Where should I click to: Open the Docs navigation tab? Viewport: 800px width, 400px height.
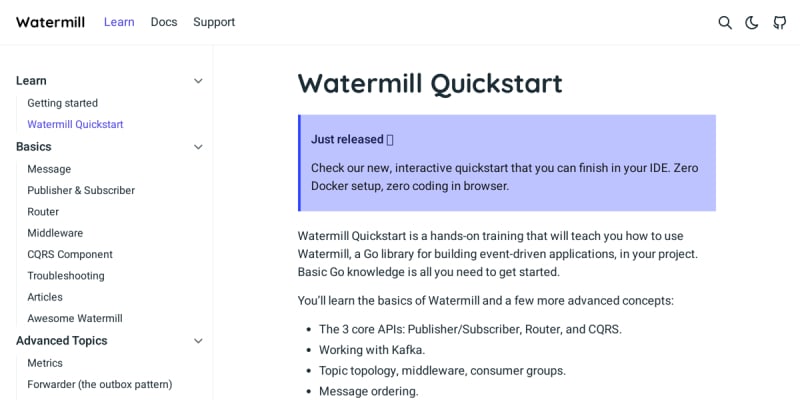pyautogui.click(x=164, y=22)
